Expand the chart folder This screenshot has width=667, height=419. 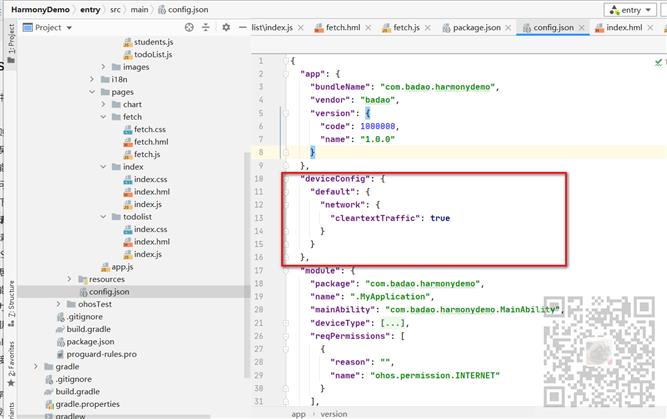pyautogui.click(x=103, y=104)
